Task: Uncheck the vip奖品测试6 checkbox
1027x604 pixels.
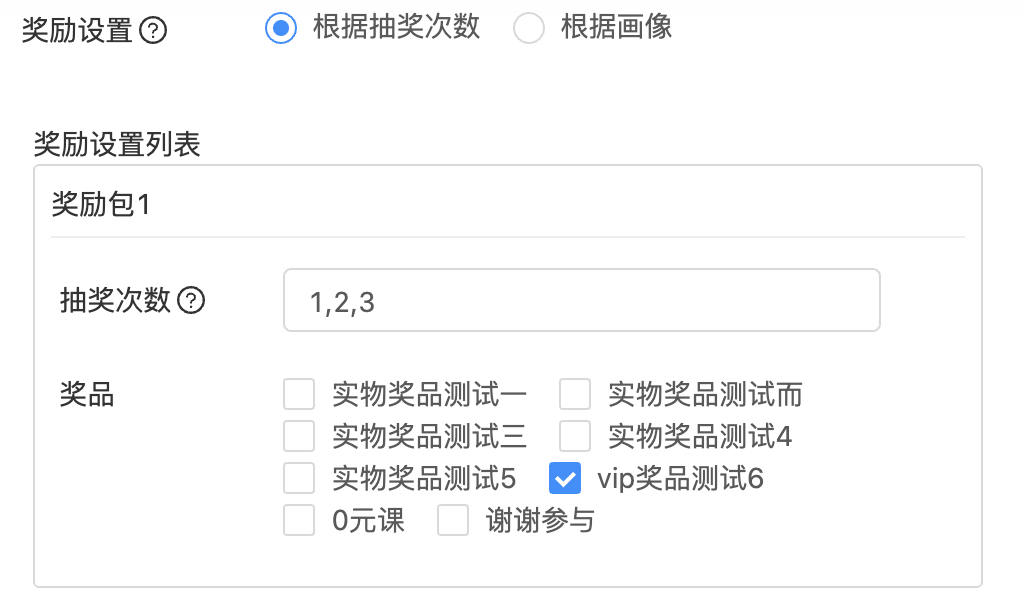Action: click(565, 479)
